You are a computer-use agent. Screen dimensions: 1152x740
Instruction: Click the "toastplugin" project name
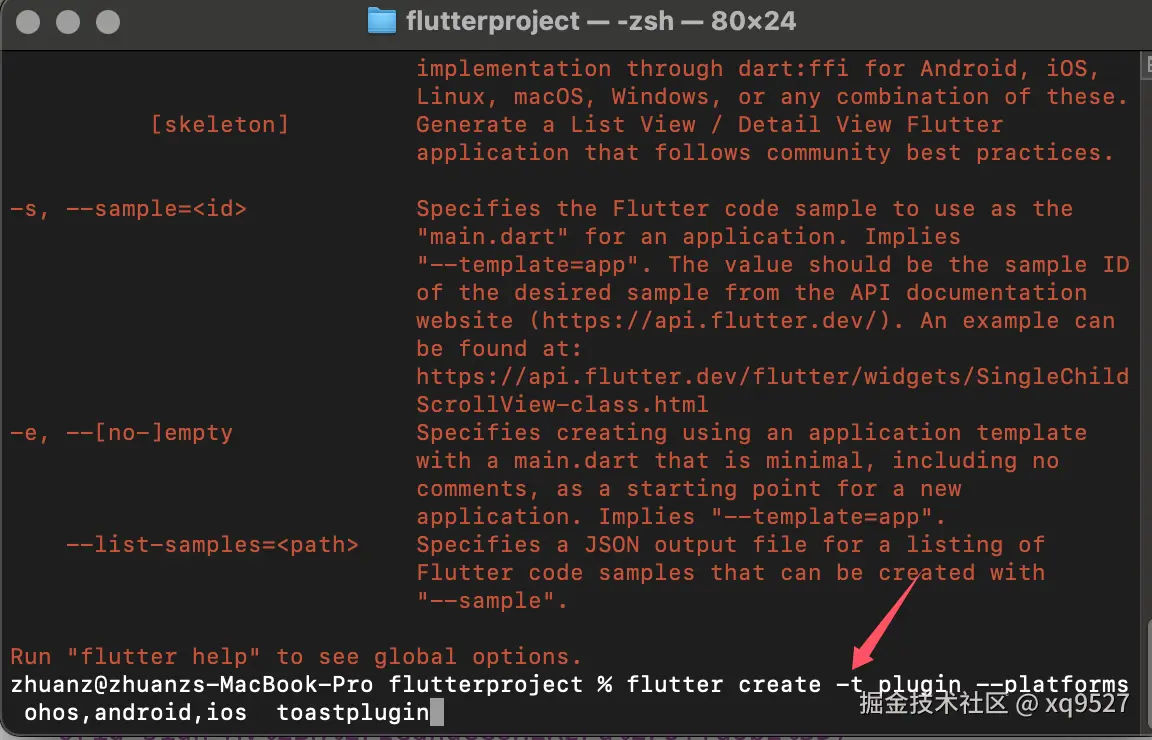click(352, 713)
